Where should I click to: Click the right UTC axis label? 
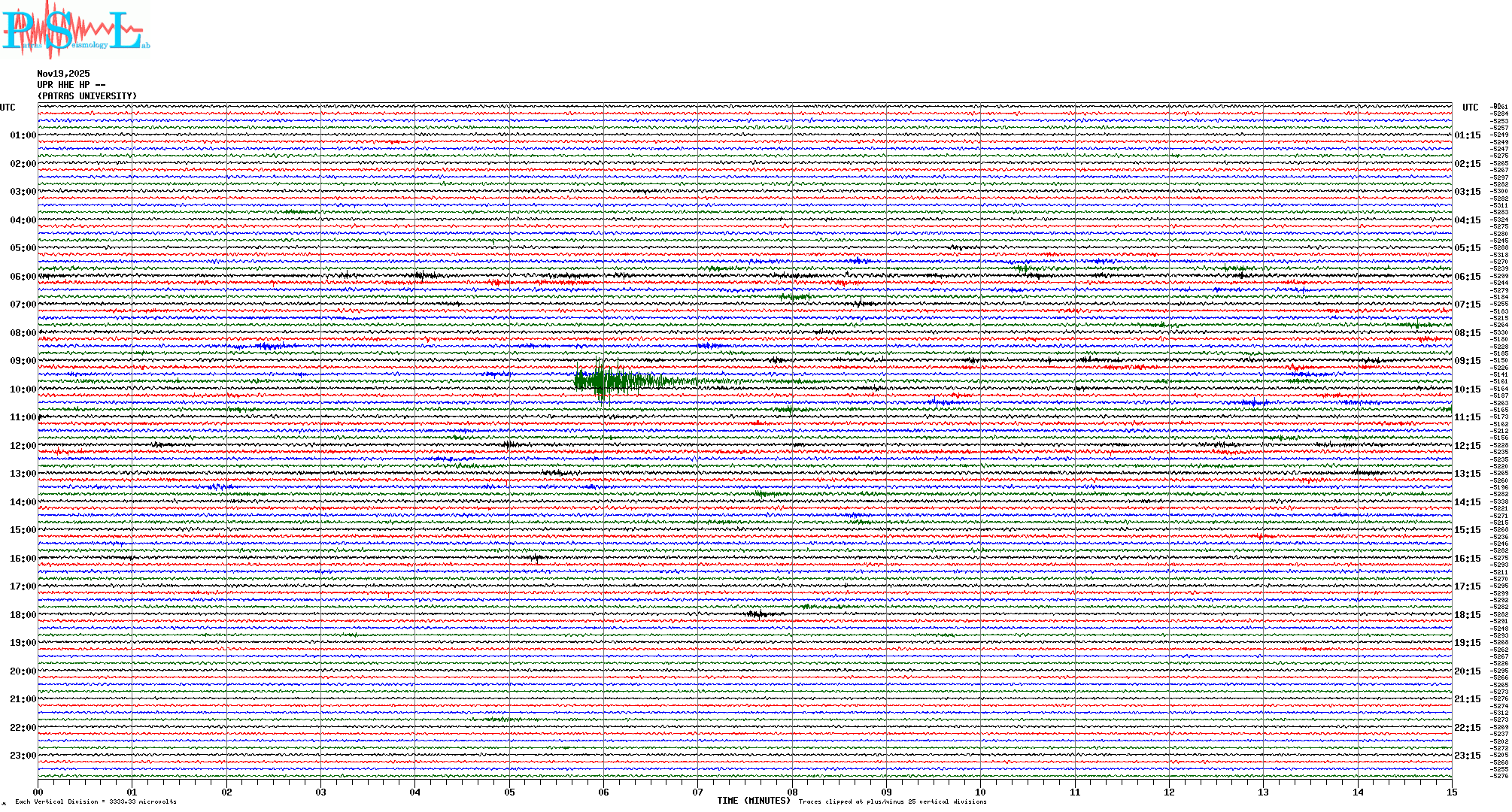point(1470,108)
